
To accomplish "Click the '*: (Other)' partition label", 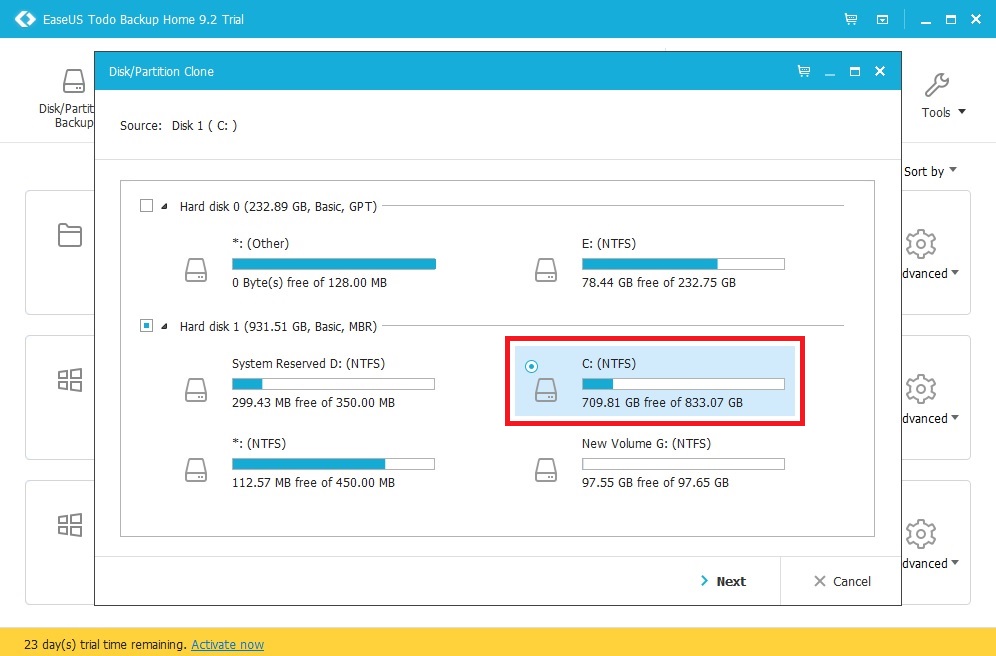I will [260, 244].
